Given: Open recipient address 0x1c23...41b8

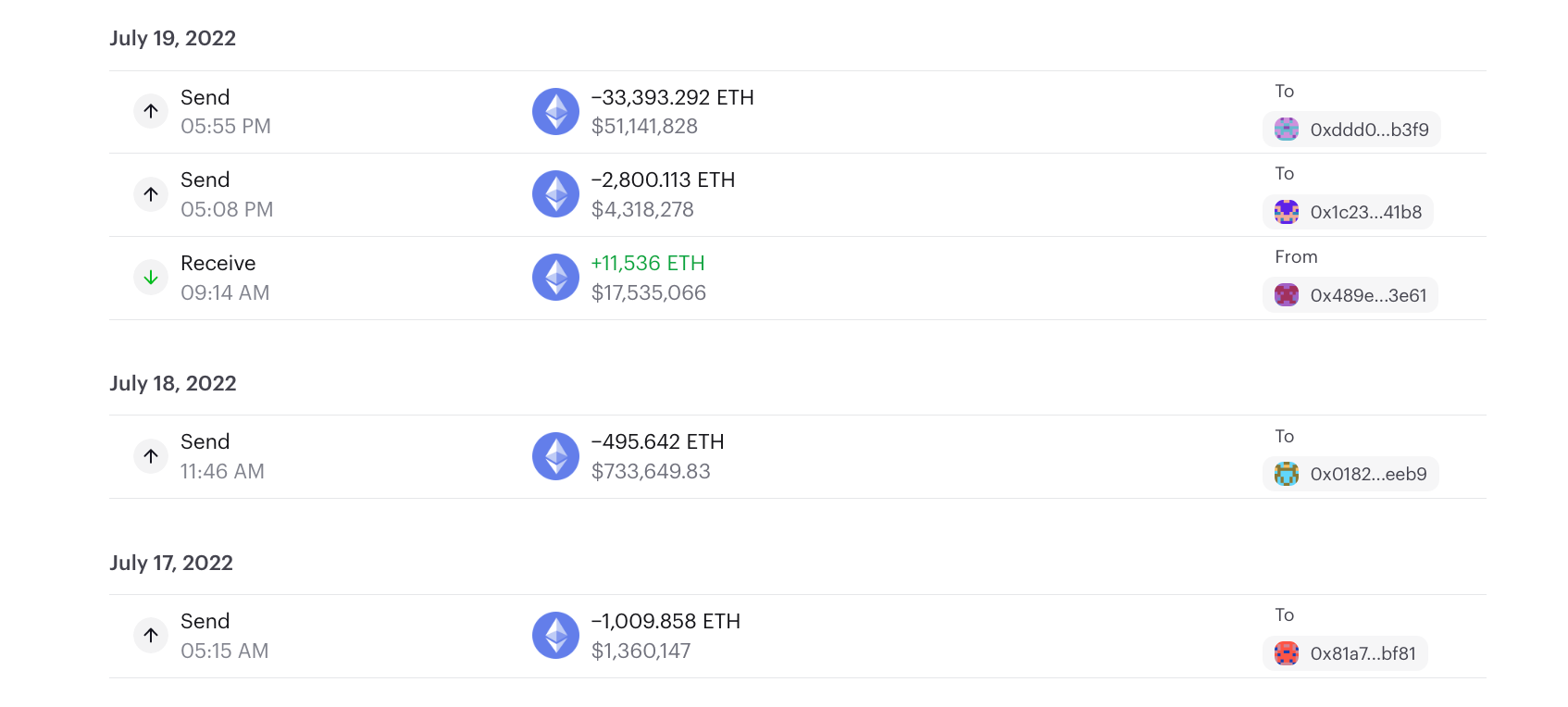Looking at the screenshot, I should pyautogui.click(x=1348, y=212).
